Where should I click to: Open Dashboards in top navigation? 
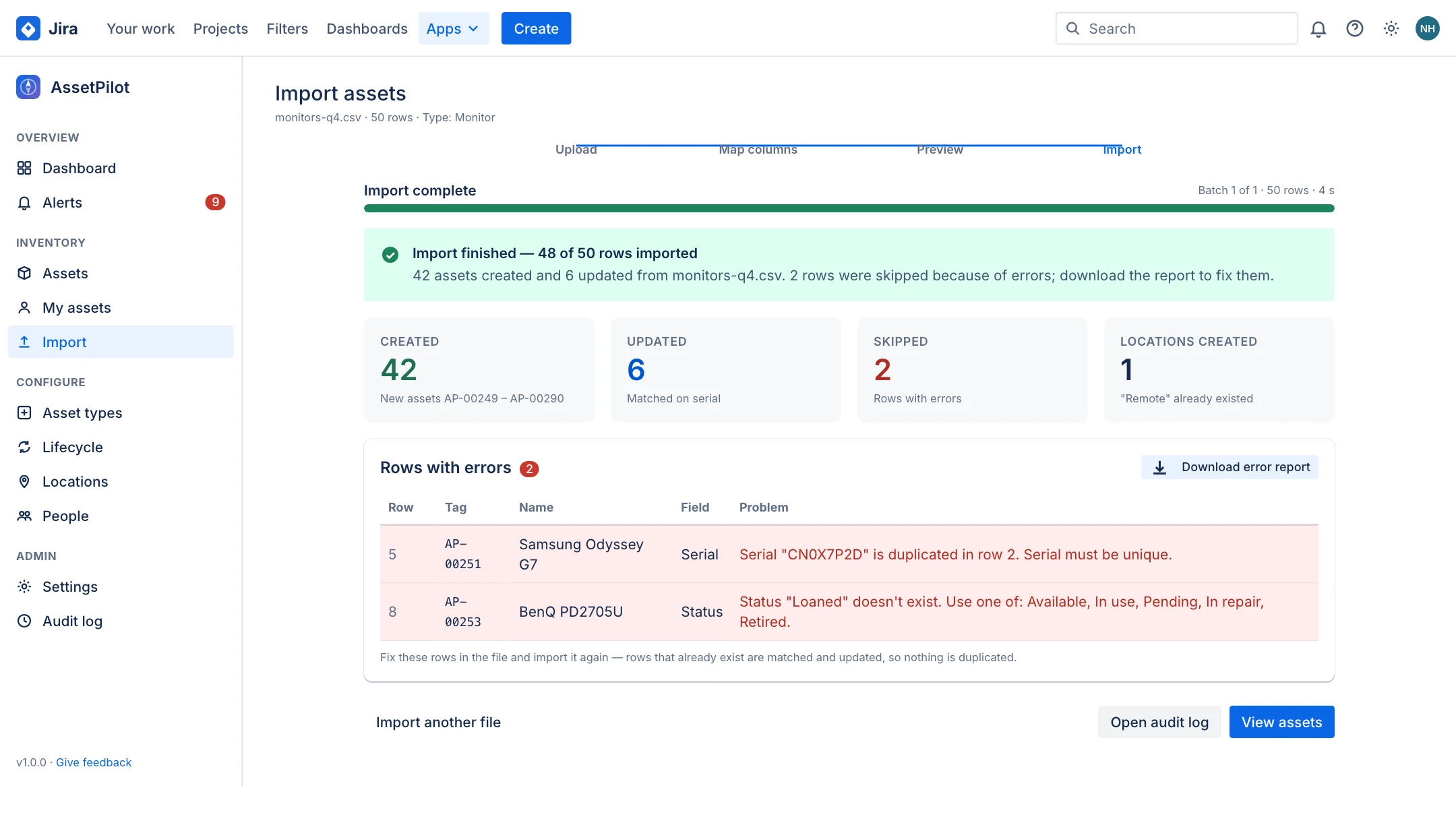(367, 28)
